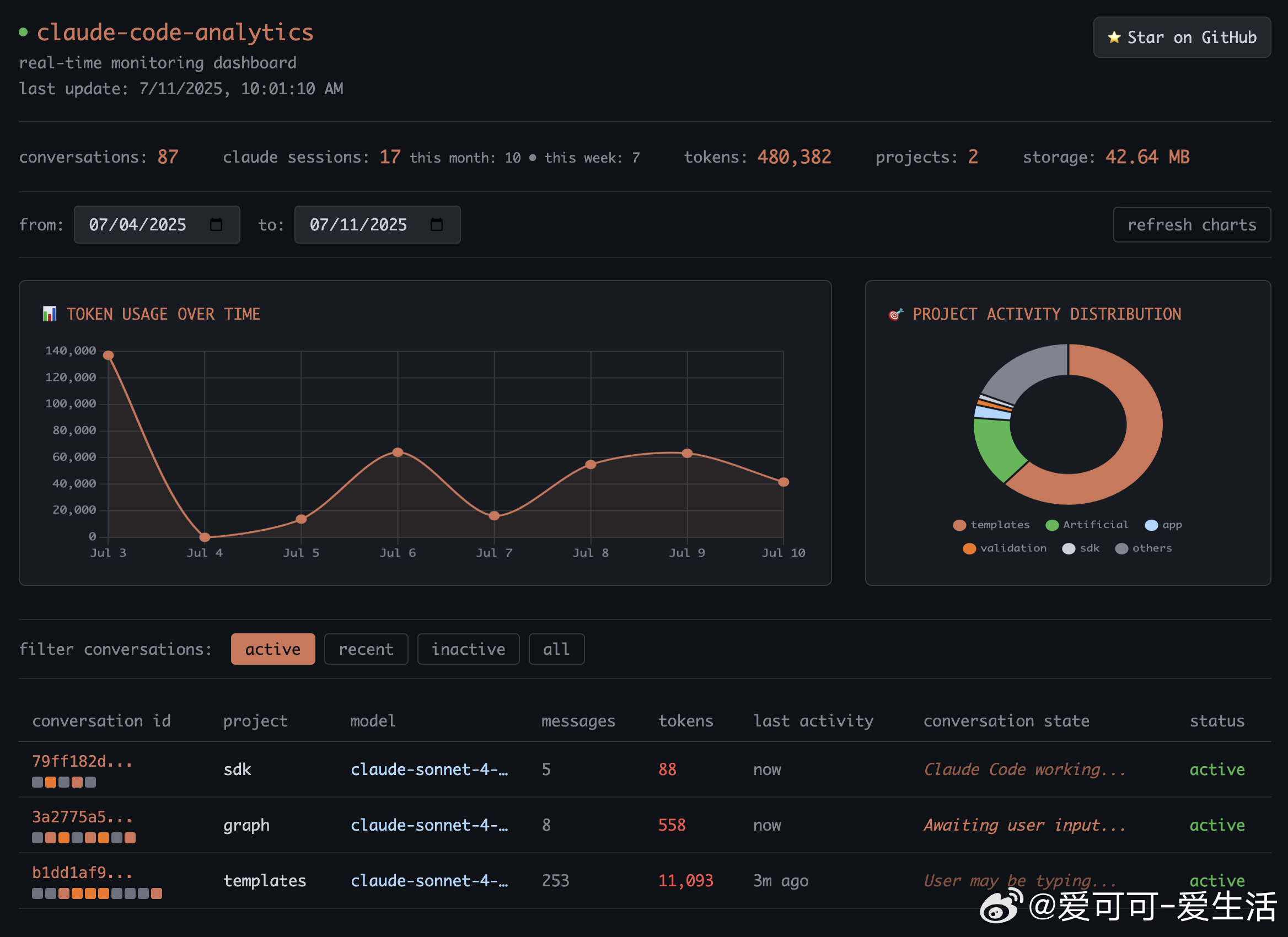Toggle Artificial legend entry in donut chart
This screenshot has height=937, width=1288.
coord(1086,525)
